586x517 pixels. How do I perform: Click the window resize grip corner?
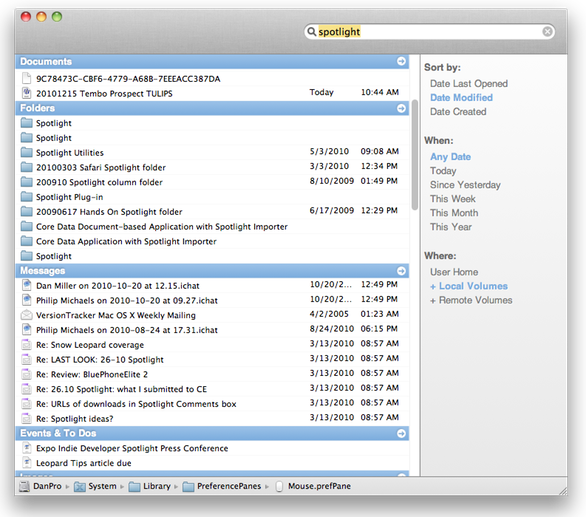click(562, 490)
